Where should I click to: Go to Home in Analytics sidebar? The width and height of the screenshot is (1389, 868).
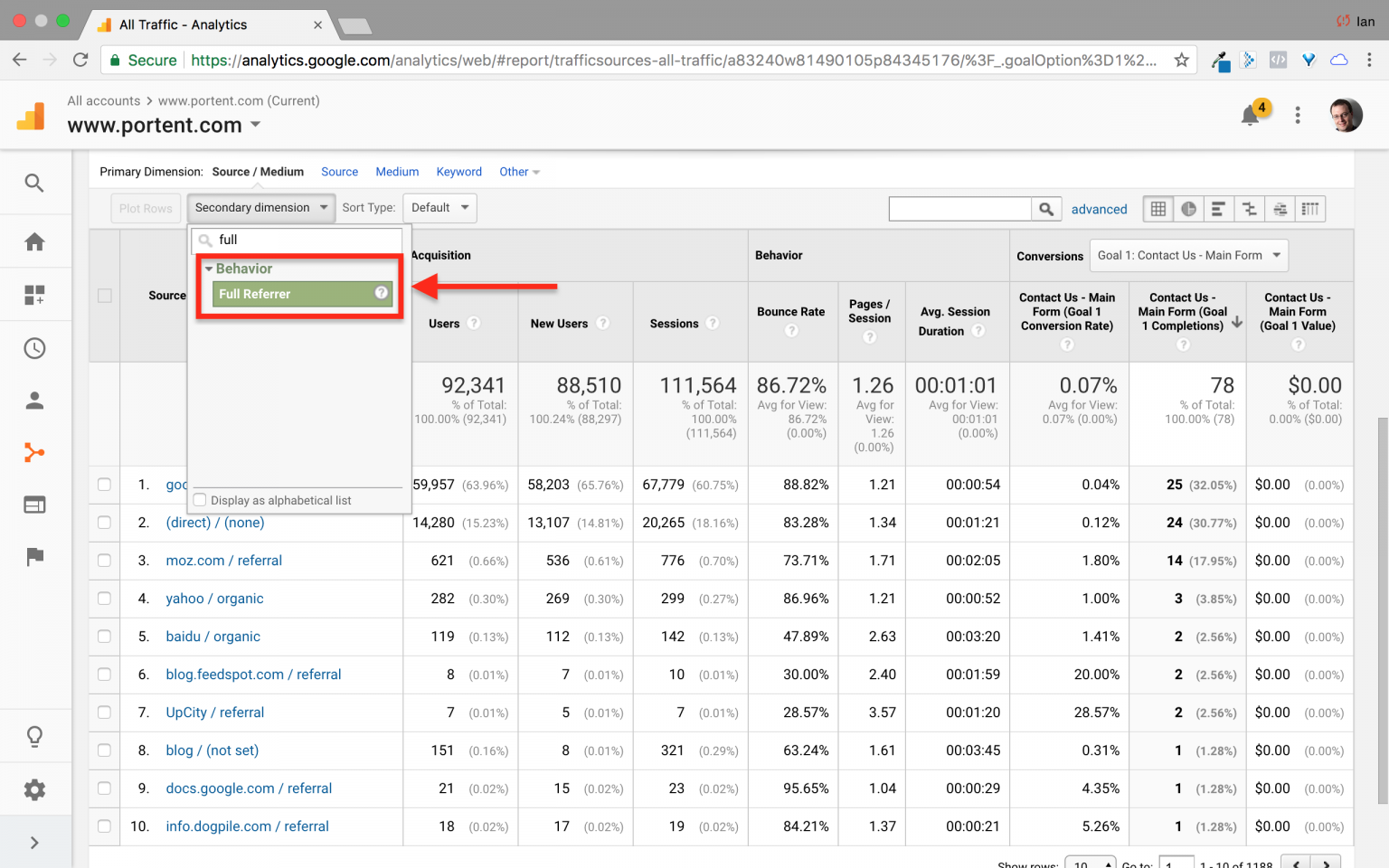coord(34,241)
